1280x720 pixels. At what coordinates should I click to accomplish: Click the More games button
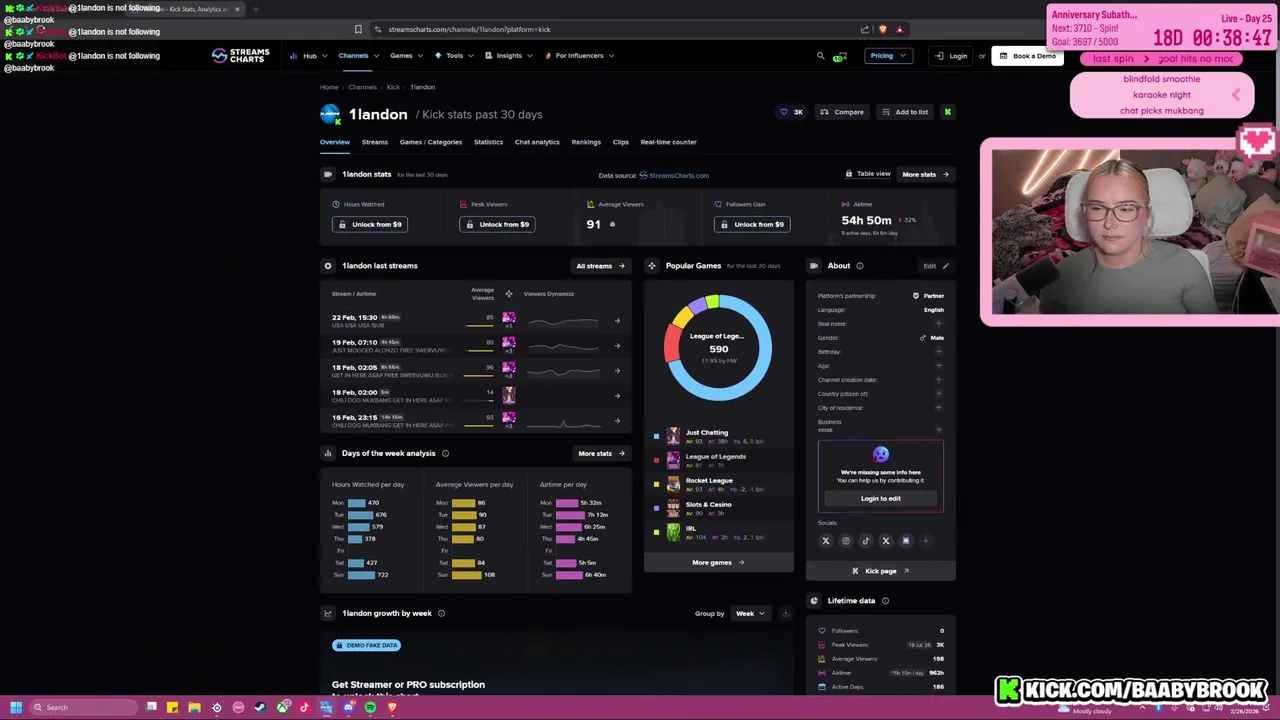tap(718, 562)
